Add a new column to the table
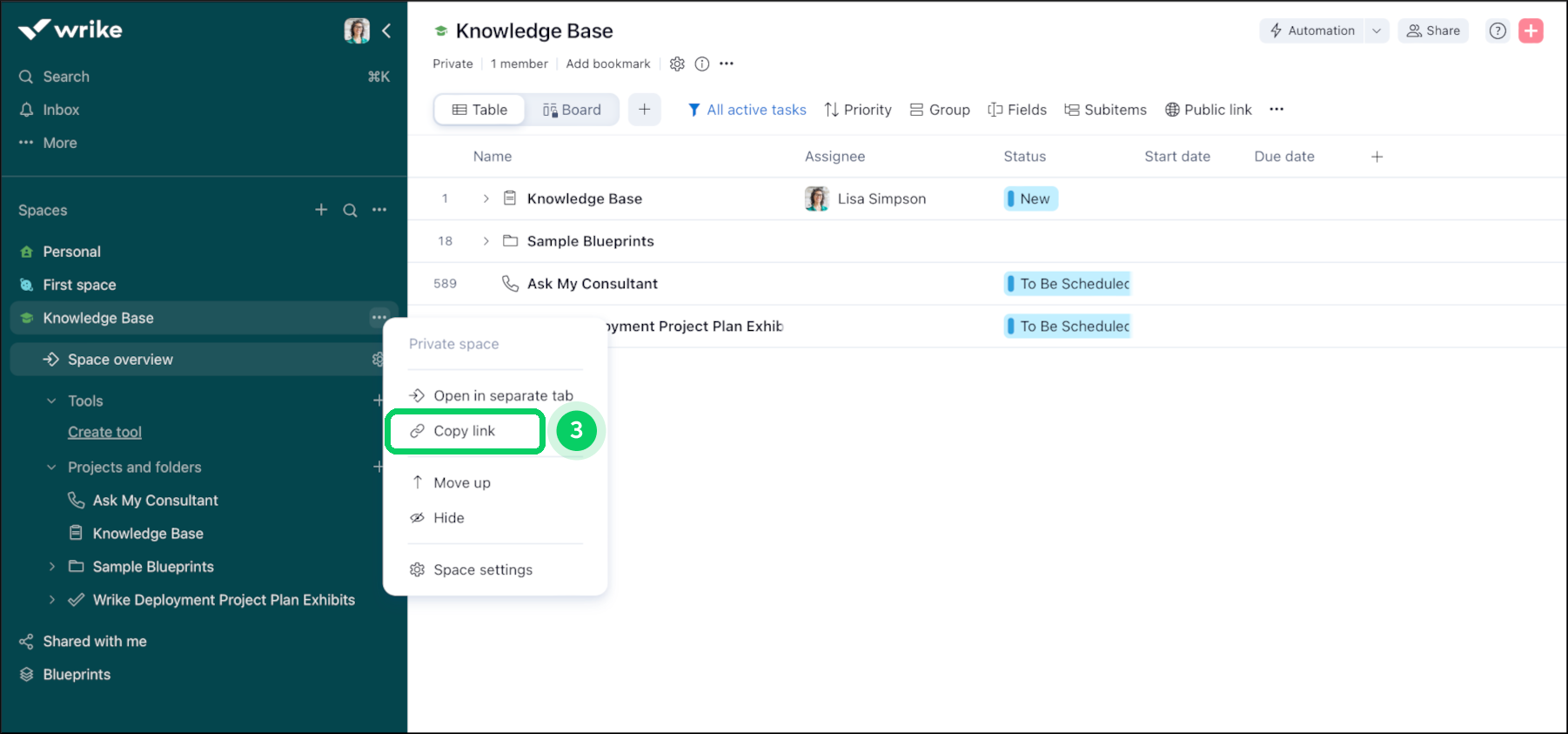Screen dimensions: 1568x734 [x=1377, y=157]
